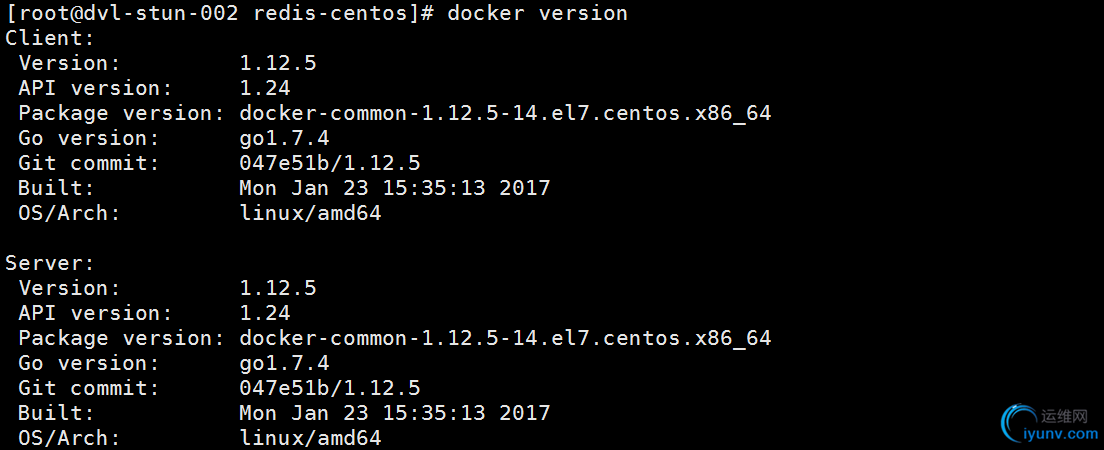This screenshot has height=450, width=1104.
Task: Click the Client docker-common package version string
Action: click(506, 113)
